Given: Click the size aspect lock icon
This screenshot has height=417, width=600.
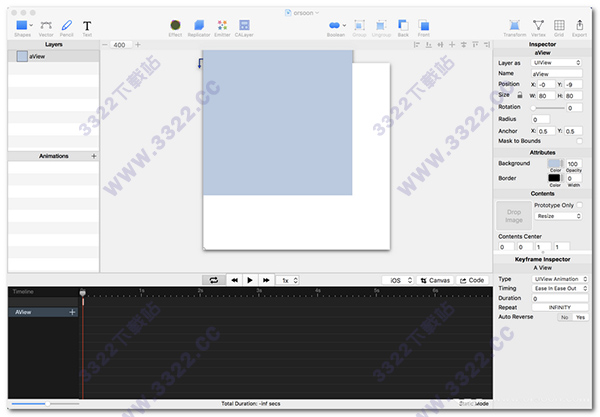Looking at the screenshot, I should pyautogui.click(x=520, y=95).
